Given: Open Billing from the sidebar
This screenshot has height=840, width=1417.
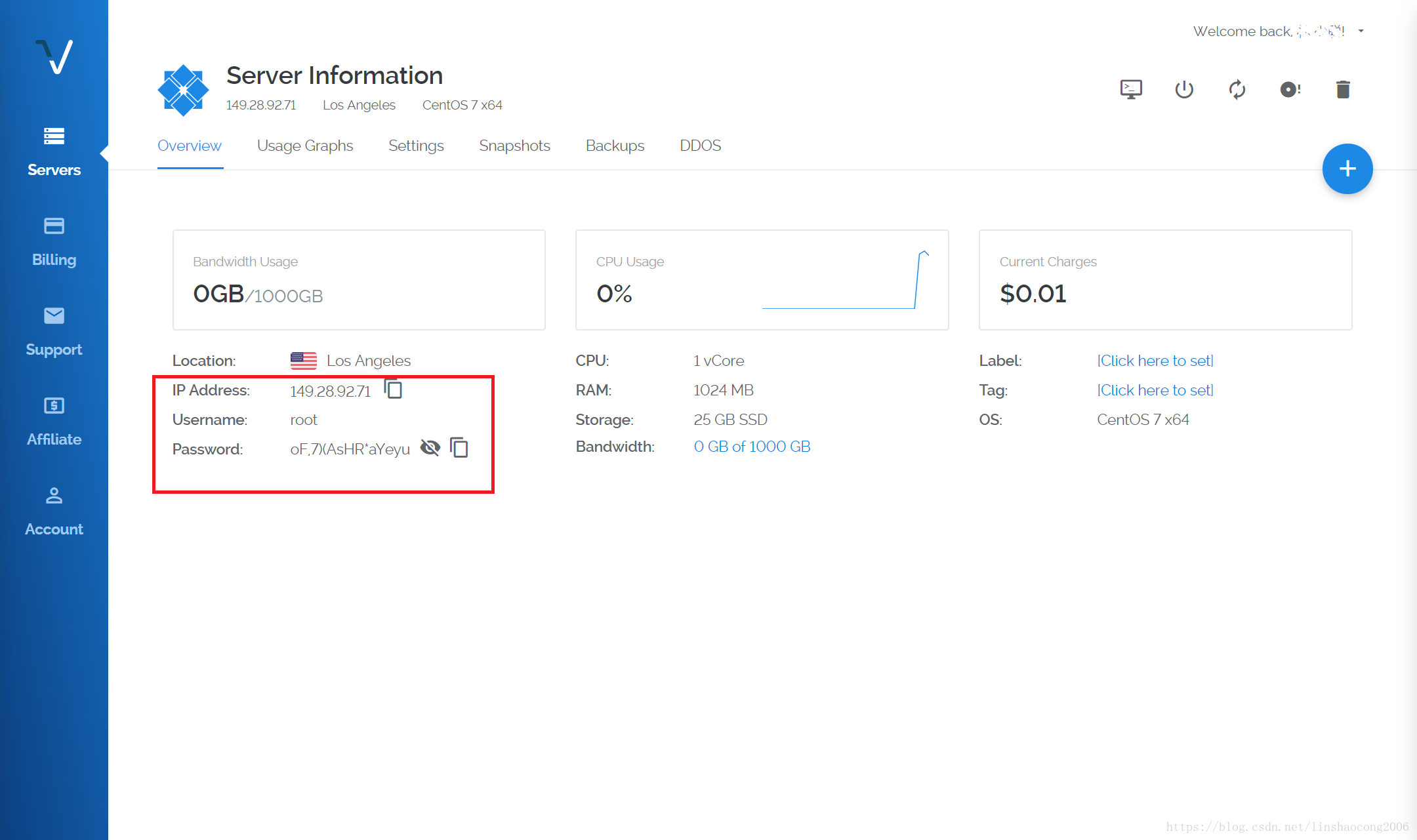Looking at the screenshot, I should coord(54,242).
